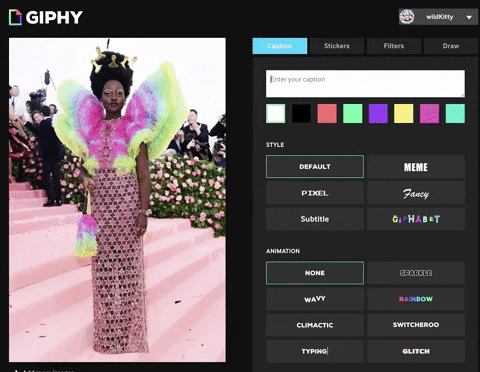480x372 pixels.
Task: Select the GIPHABET caption style
Action: click(x=416, y=219)
